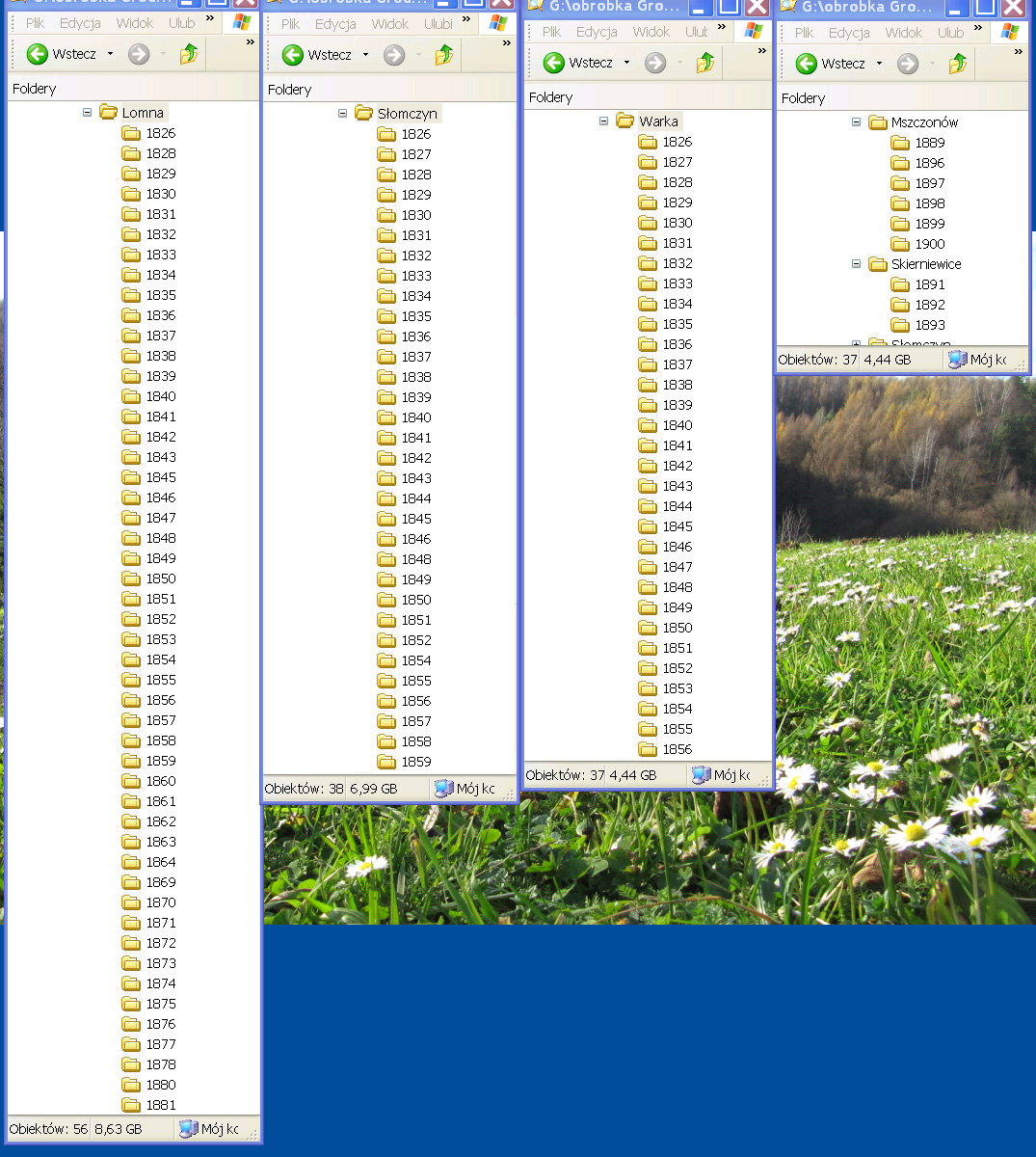Click Up folder icon in Słomczyn window
1036x1157 pixels.
[x=443, y=55]
